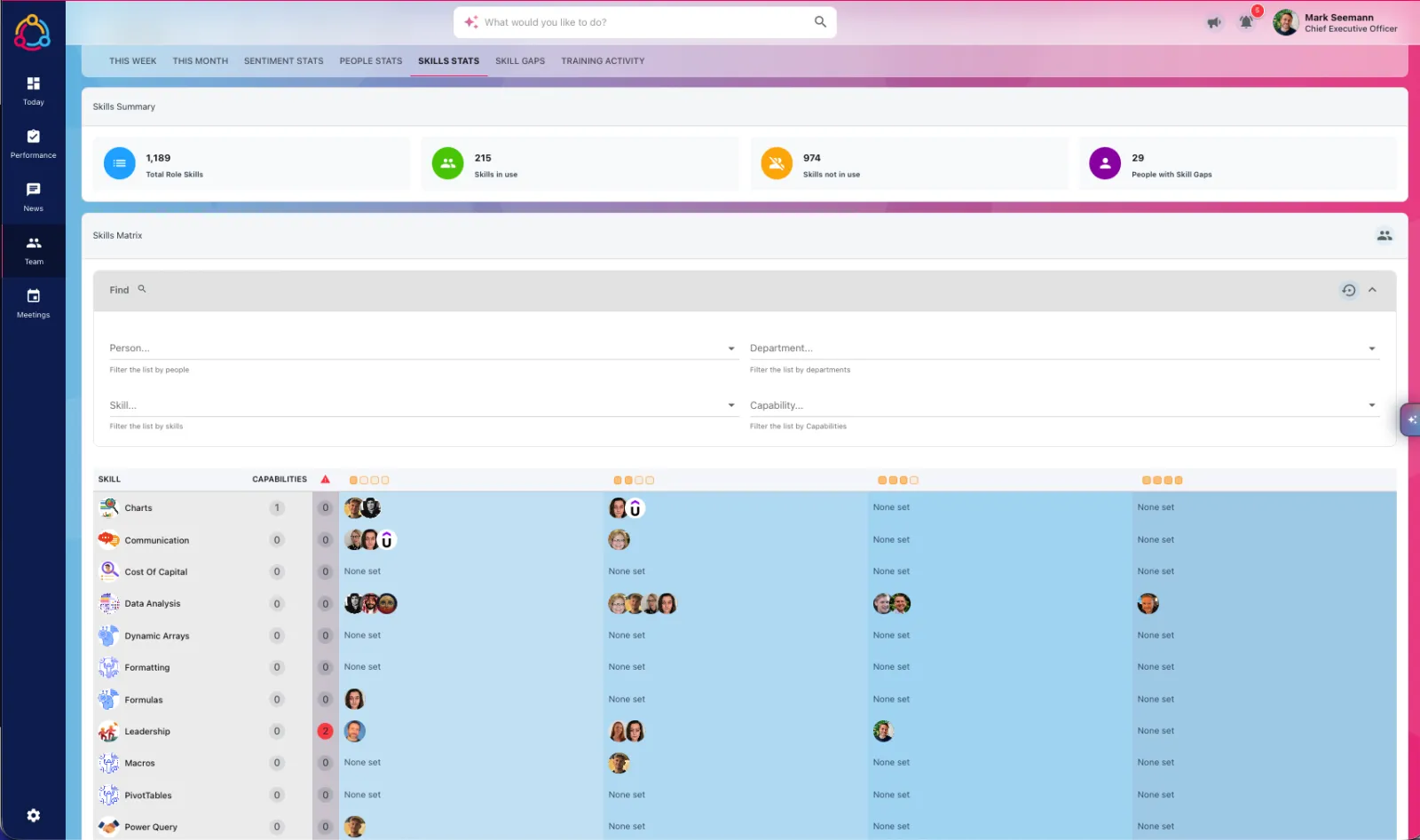Image resolution: width=1420 pixels, height=840 pixels.
Task: Open the settings gear in the sidebar
Action: tap(33, 815)
